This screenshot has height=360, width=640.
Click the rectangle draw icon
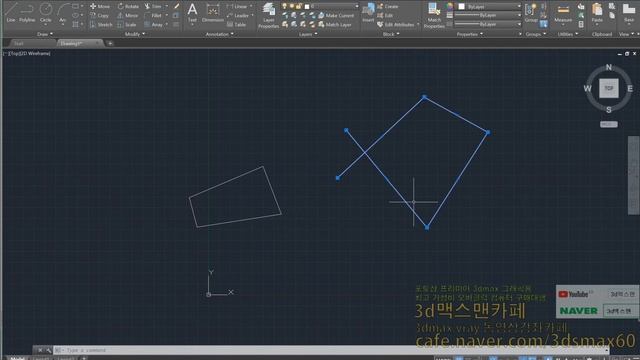[x=75, y=6]
